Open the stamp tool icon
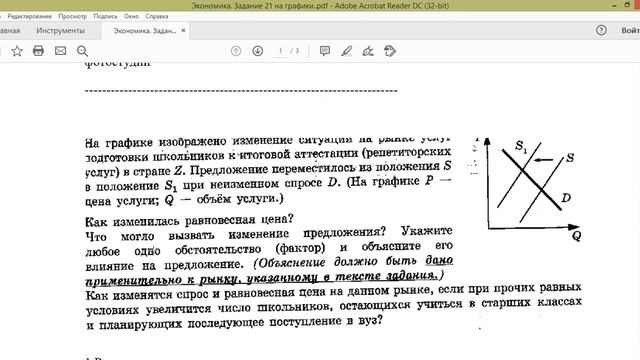Image resolution: width=640 pixels, height=360 pixels. (390, 51)
